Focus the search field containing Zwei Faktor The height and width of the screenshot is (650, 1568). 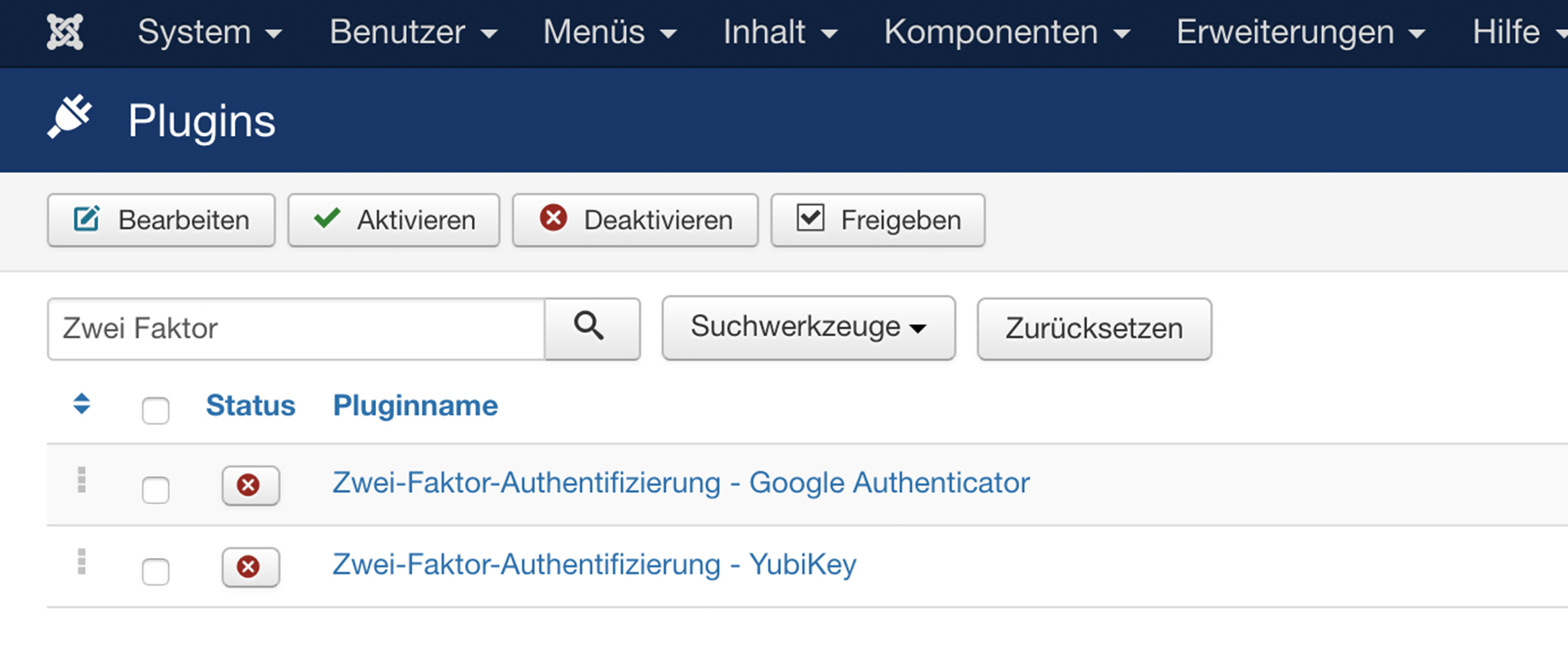coord(296,329)
